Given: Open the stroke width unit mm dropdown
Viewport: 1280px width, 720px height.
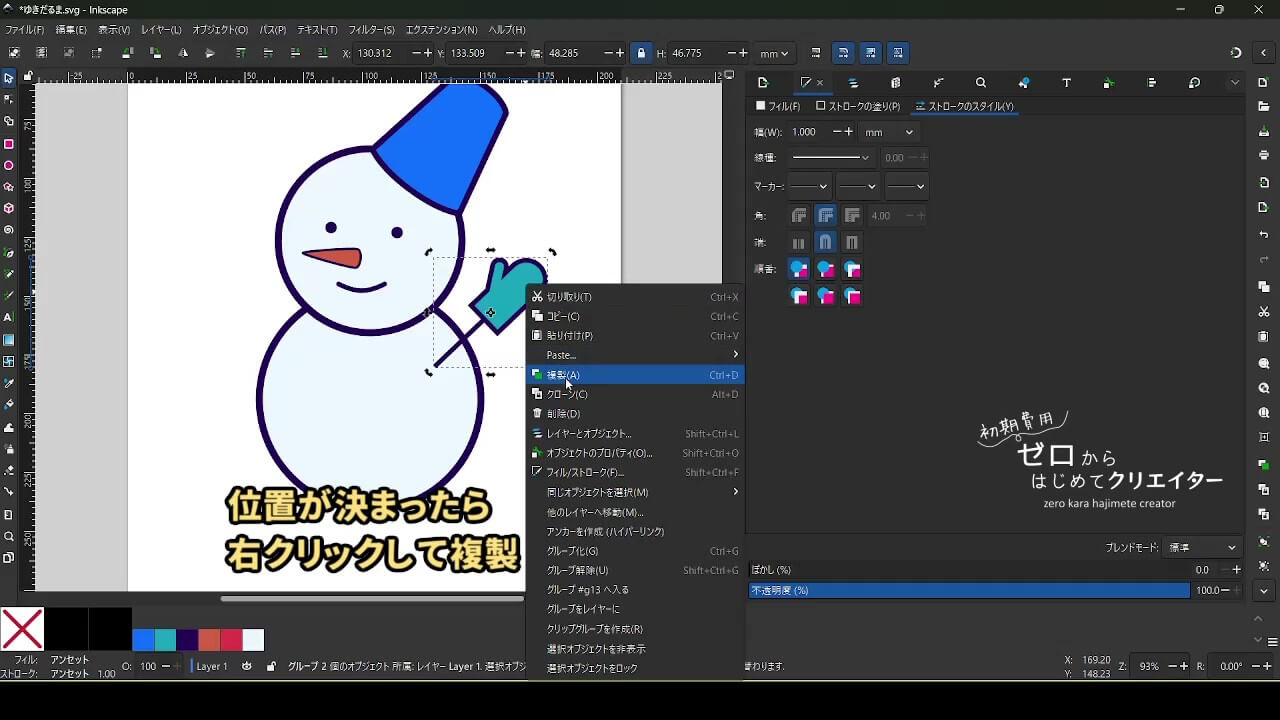Looking at the screenshot, I should (x=888, y=132).
